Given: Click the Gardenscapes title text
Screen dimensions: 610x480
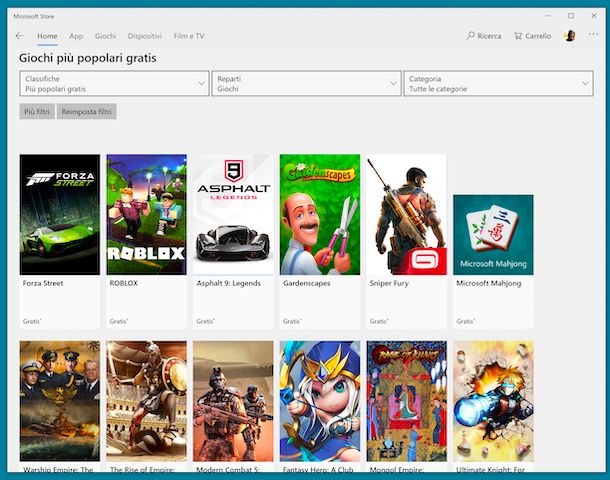Looking at the screenshot, I should (x=307, y=283).
